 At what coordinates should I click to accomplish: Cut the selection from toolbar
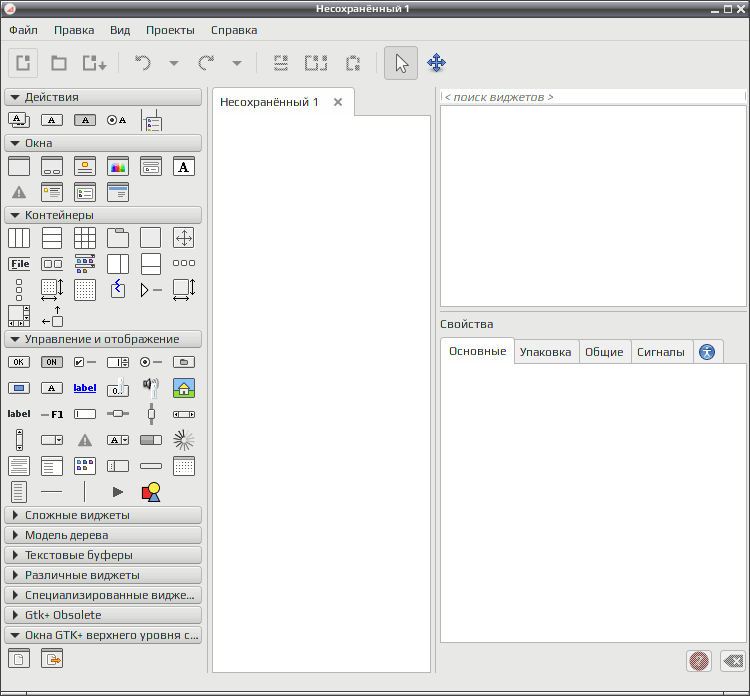click(281, 63)
